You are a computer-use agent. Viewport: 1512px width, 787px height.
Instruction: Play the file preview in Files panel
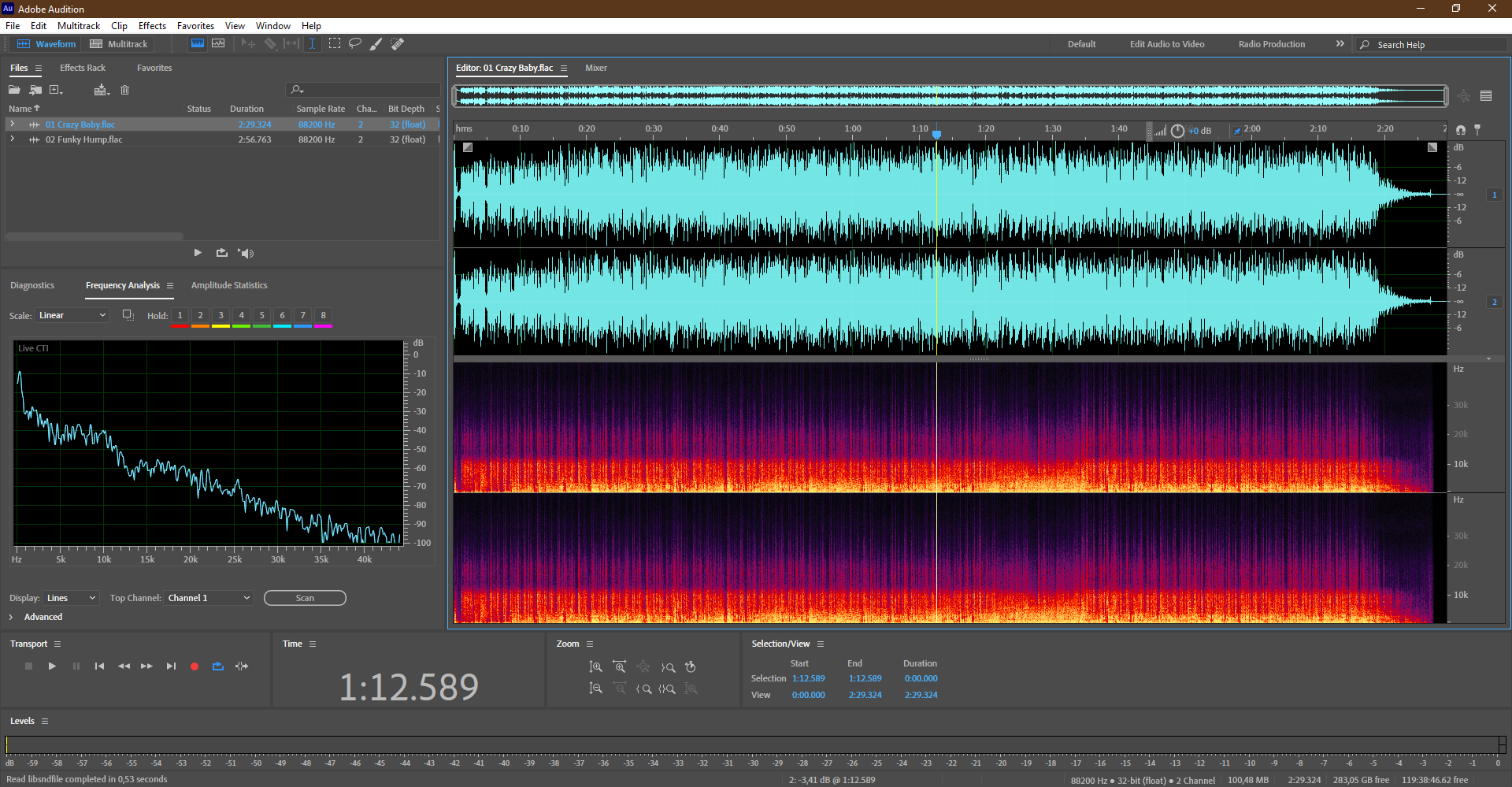(x=198, y=253)
